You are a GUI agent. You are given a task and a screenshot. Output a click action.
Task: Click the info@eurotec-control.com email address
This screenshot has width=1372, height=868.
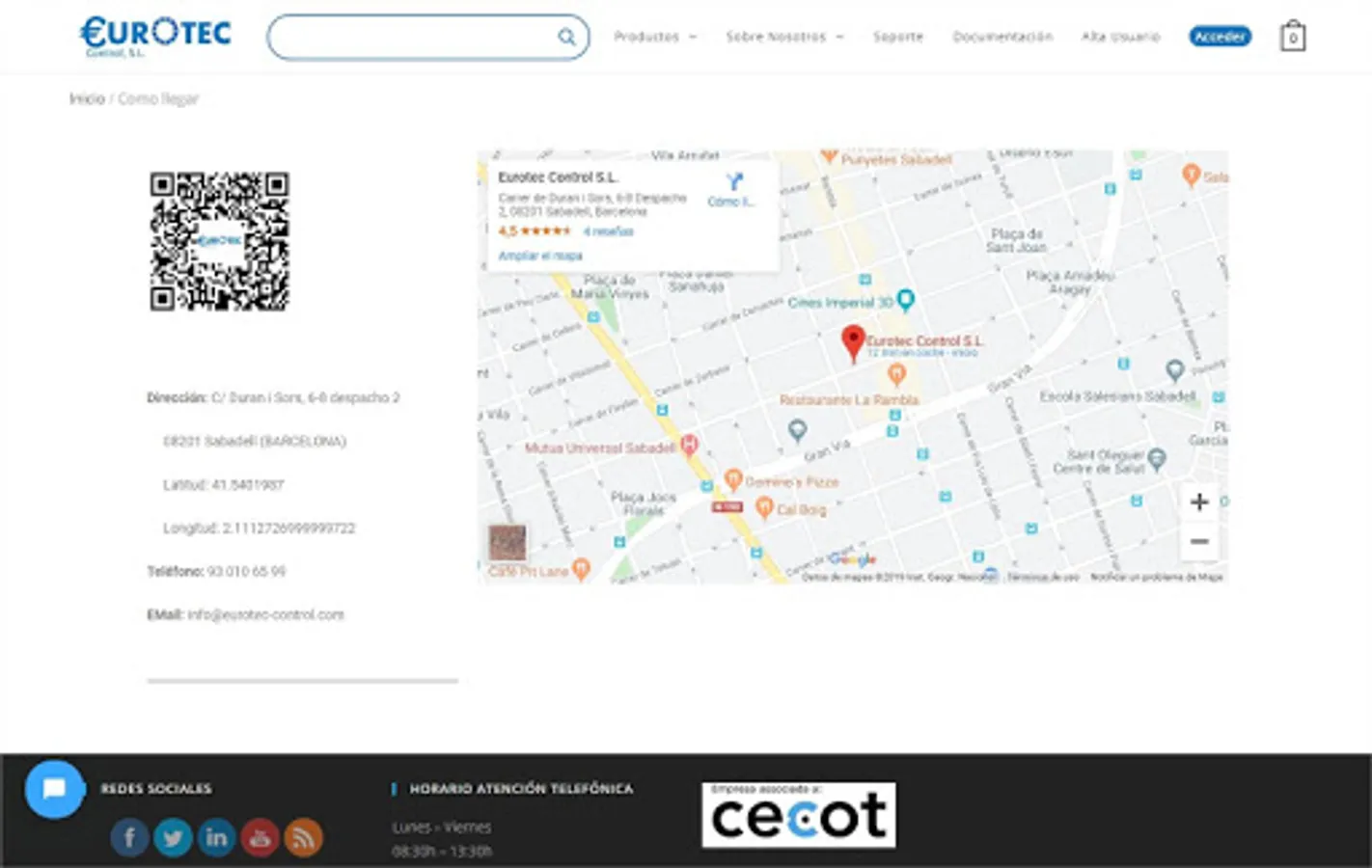tap(265, 614)
